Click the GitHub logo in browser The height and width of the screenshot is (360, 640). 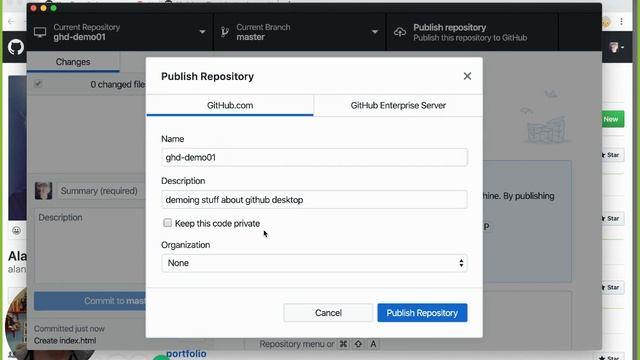16,47
